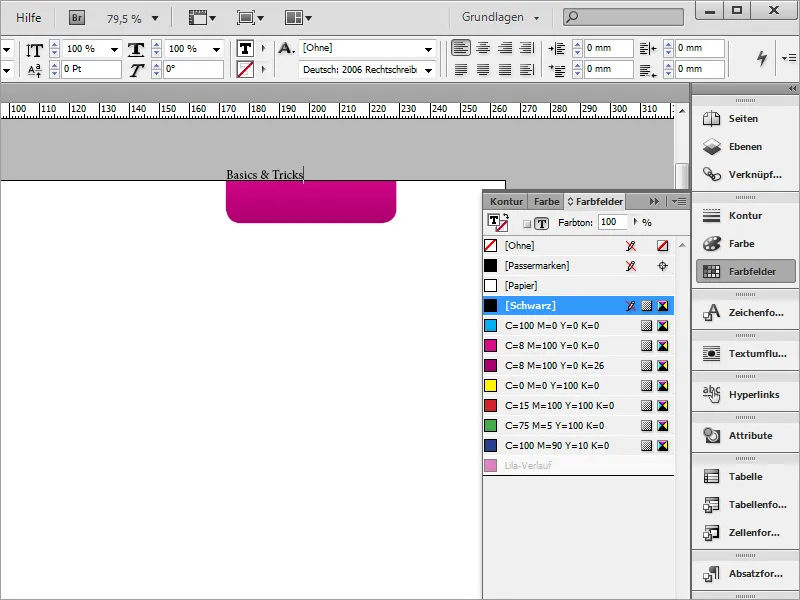Image resolution: width=800 pixels, height=600 pixels.
Task: Select align right paragraph icon
Action: tap(505, 48)
